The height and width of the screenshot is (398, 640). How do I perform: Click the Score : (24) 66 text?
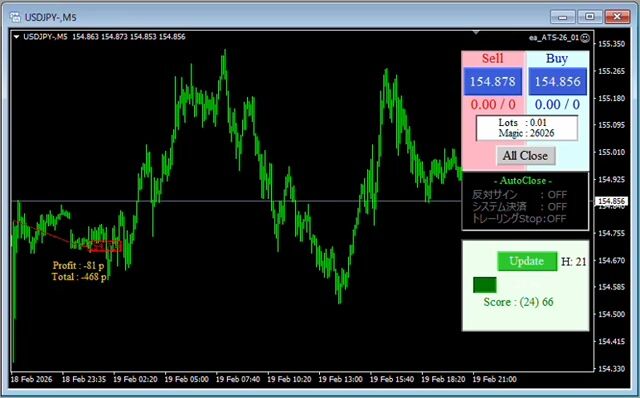[518, 302]
